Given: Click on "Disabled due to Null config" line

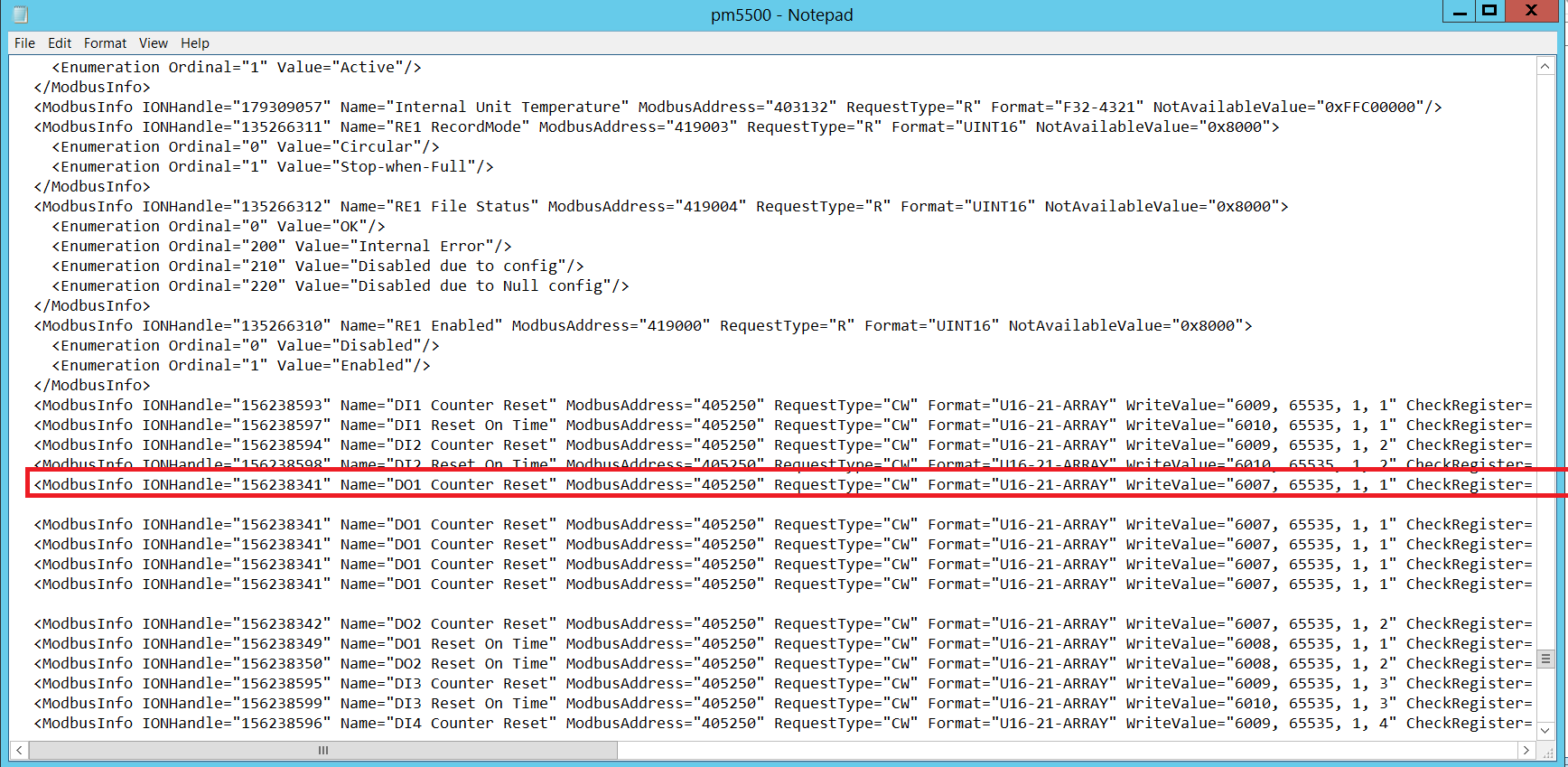Looking at the screenshot, I should tap(341, 285).
